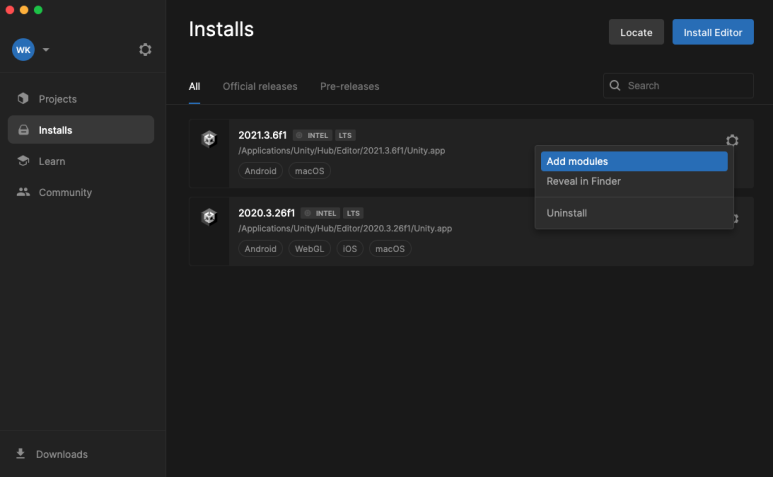This screenshot has width=773, height=477.
Task: Click the Search input field
Action: pyautogui.click(x=678, y=86)
